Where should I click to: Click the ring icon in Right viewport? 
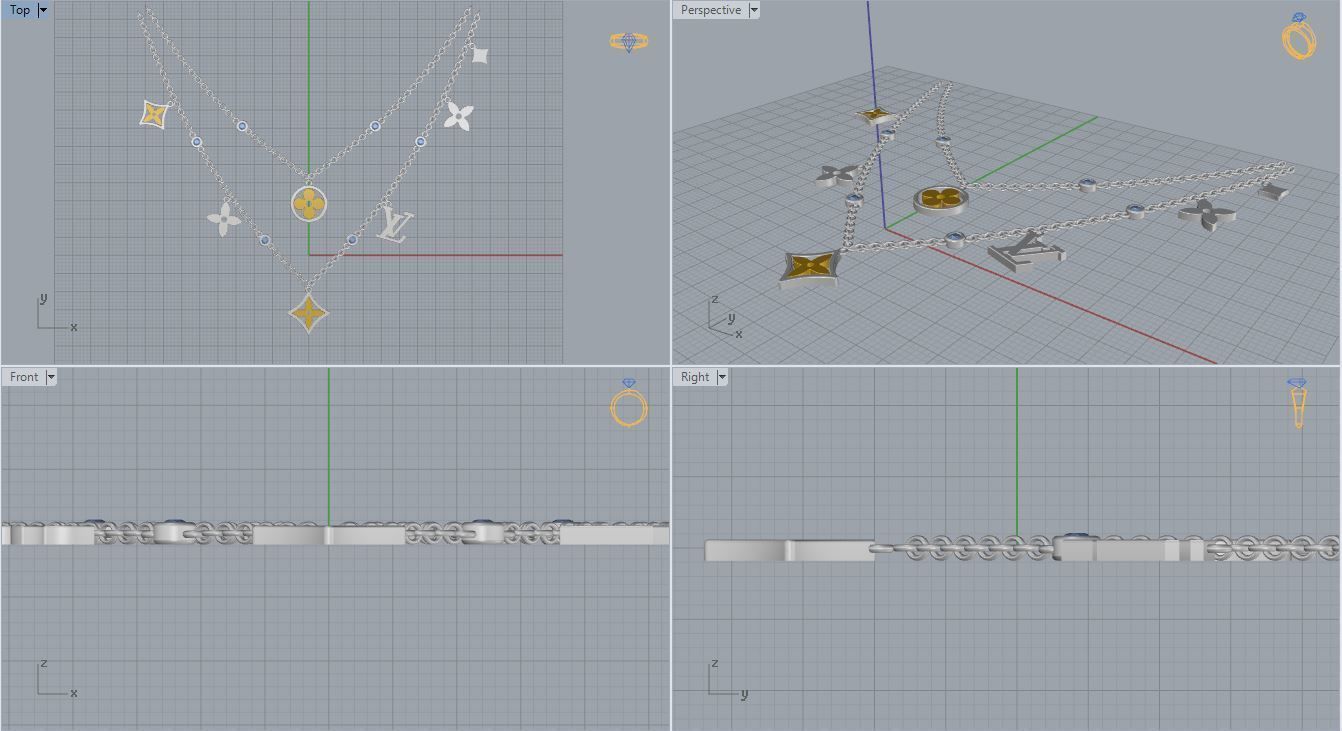[1297, 403]
